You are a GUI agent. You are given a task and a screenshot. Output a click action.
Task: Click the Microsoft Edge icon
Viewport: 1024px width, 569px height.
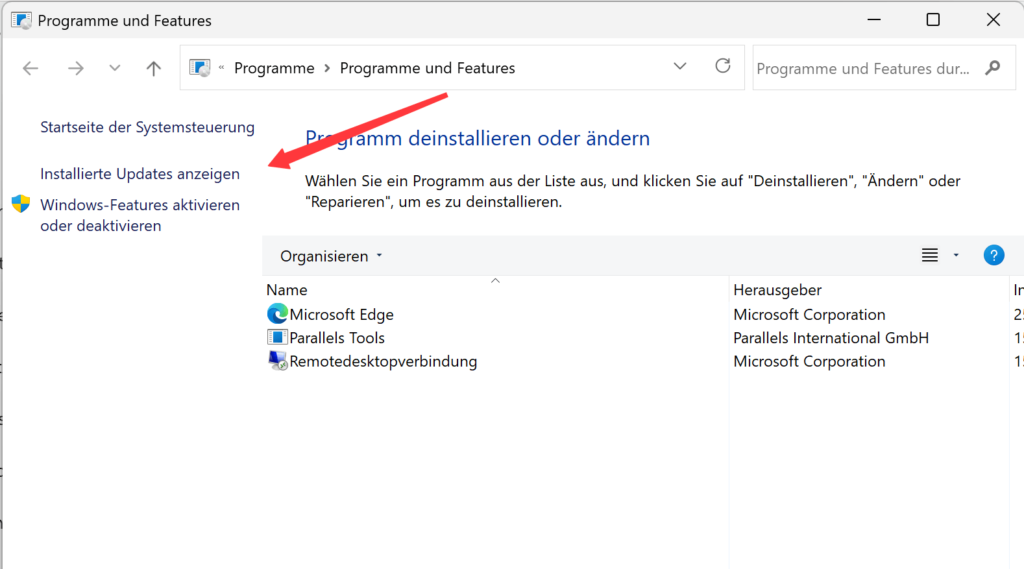(x=277, y=314)
